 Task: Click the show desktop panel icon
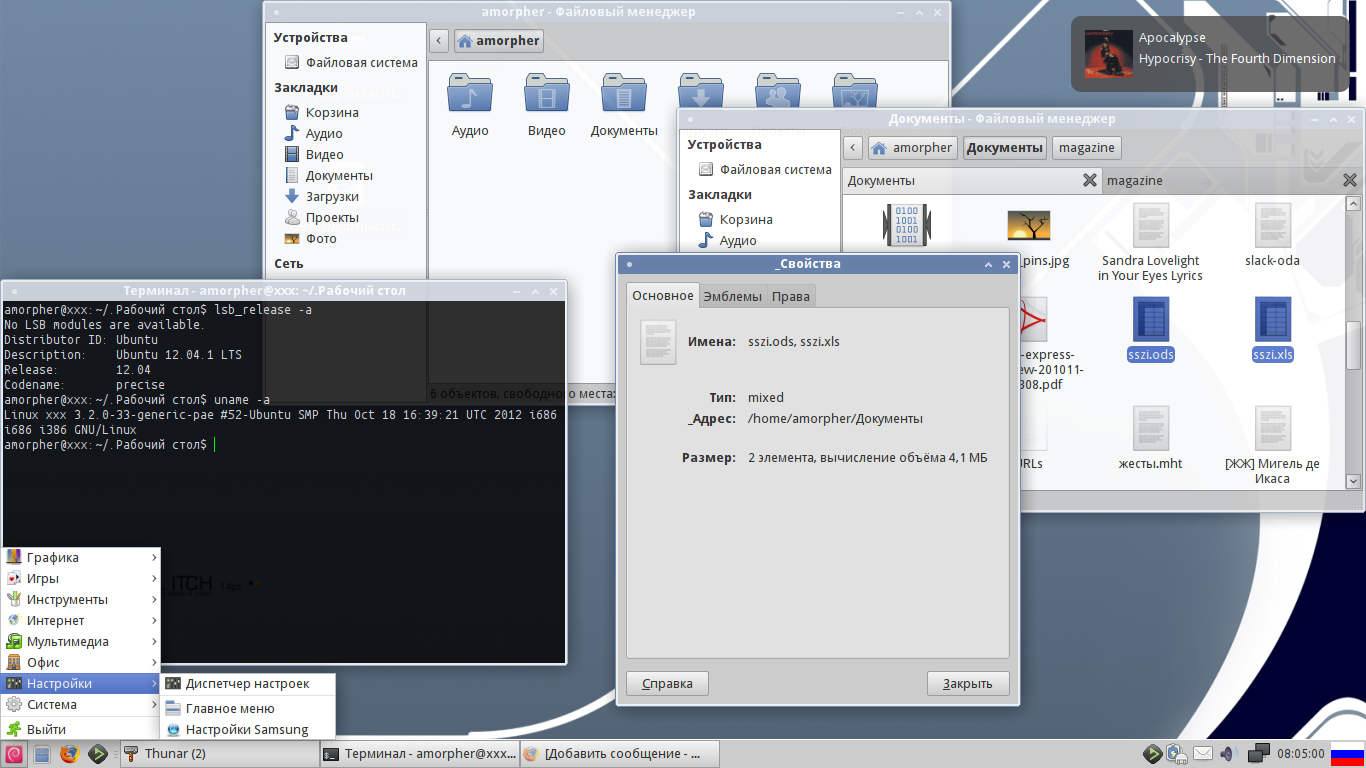42,754
